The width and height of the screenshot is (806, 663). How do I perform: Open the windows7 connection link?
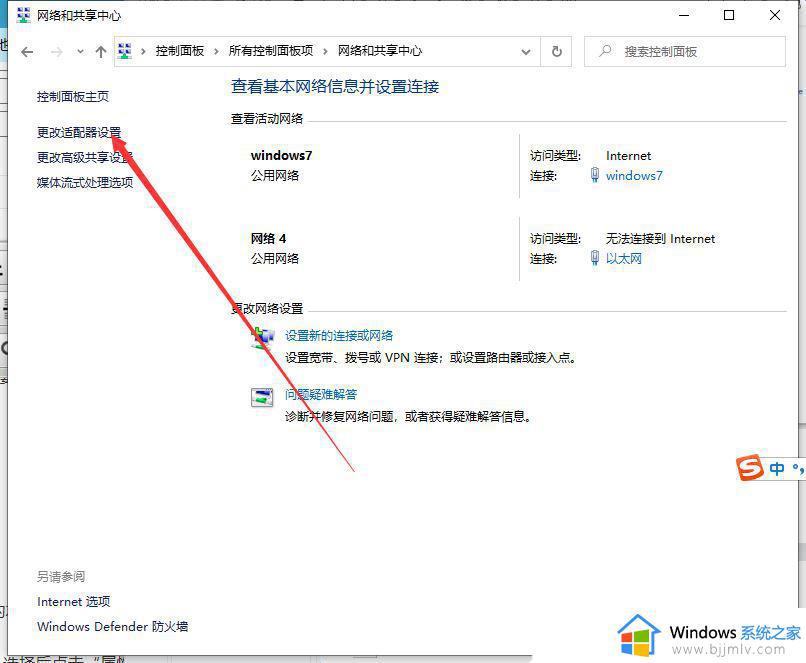coord(634,176)
